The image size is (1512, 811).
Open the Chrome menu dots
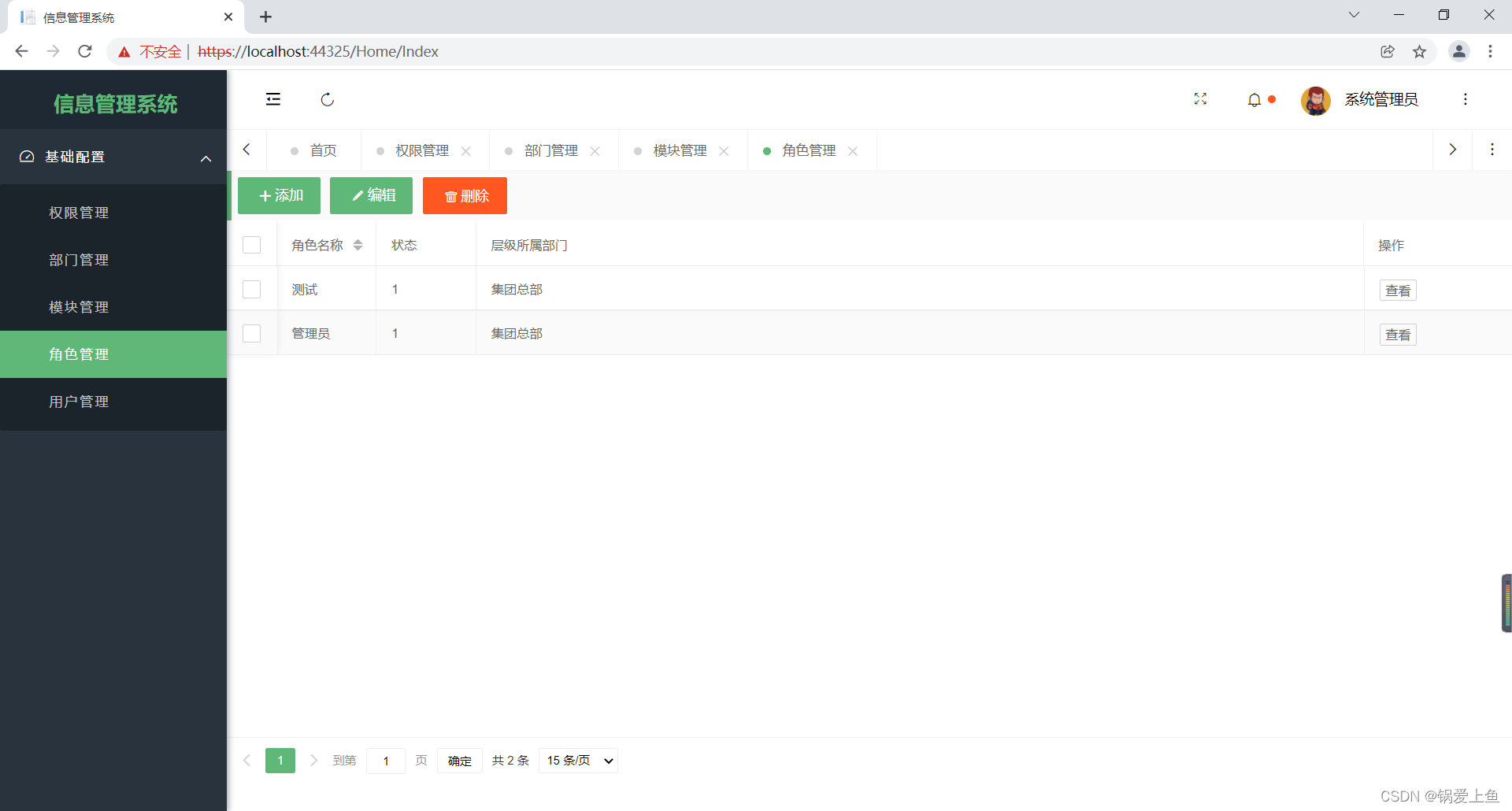click(1490, 51)
